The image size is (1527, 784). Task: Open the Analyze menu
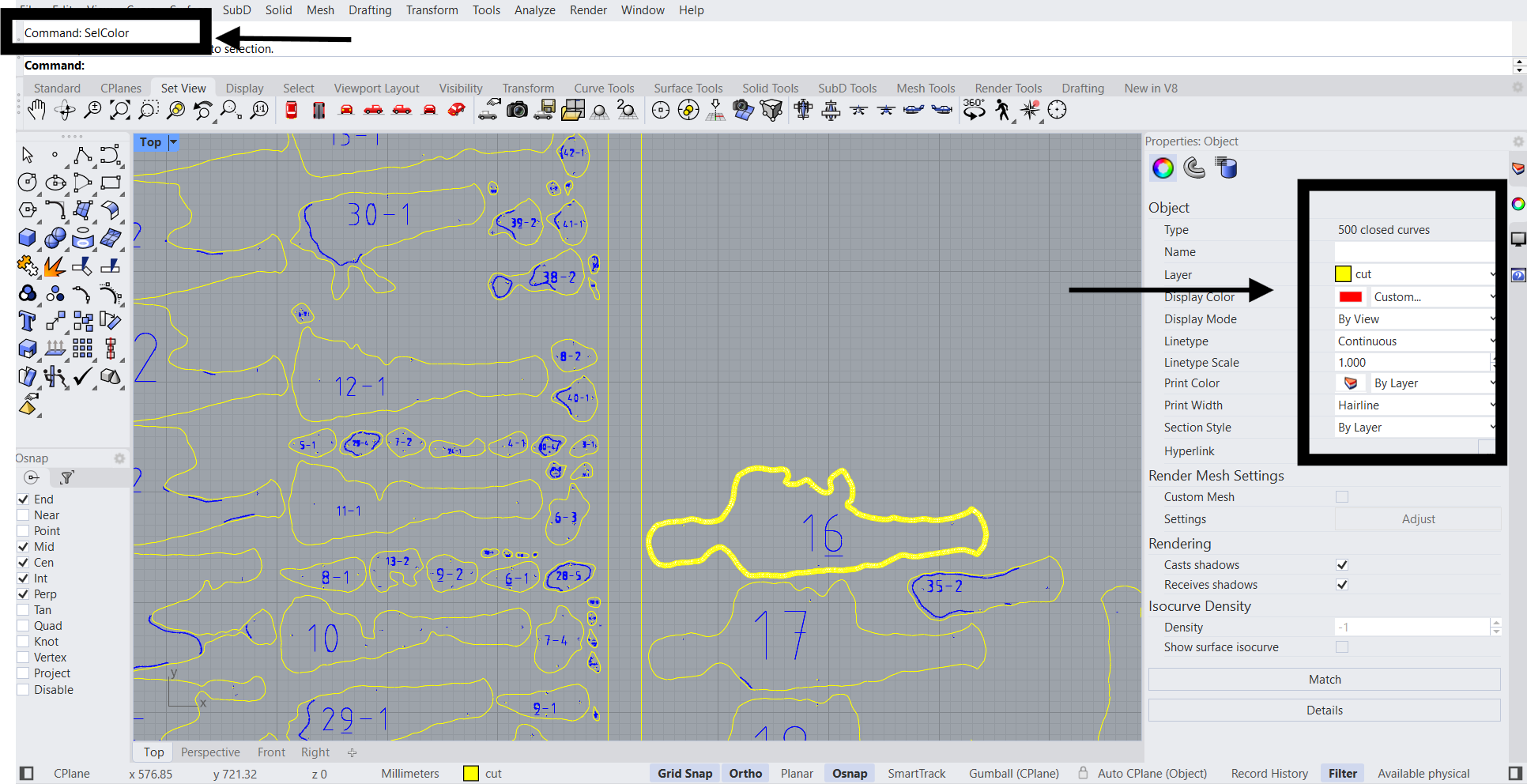pos(534,10)
